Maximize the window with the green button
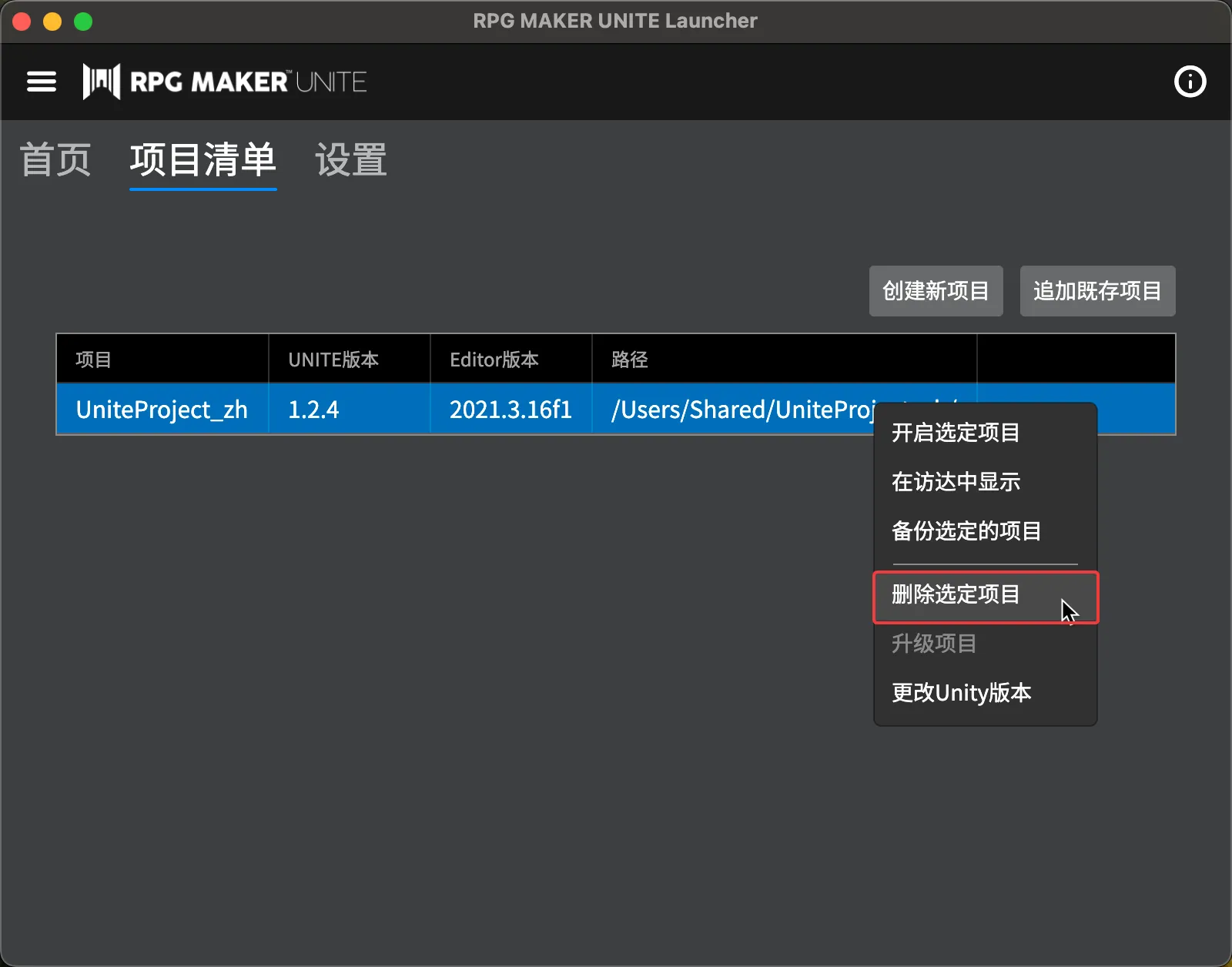This screenshot has height=967, width=1232. pos(83,22)
